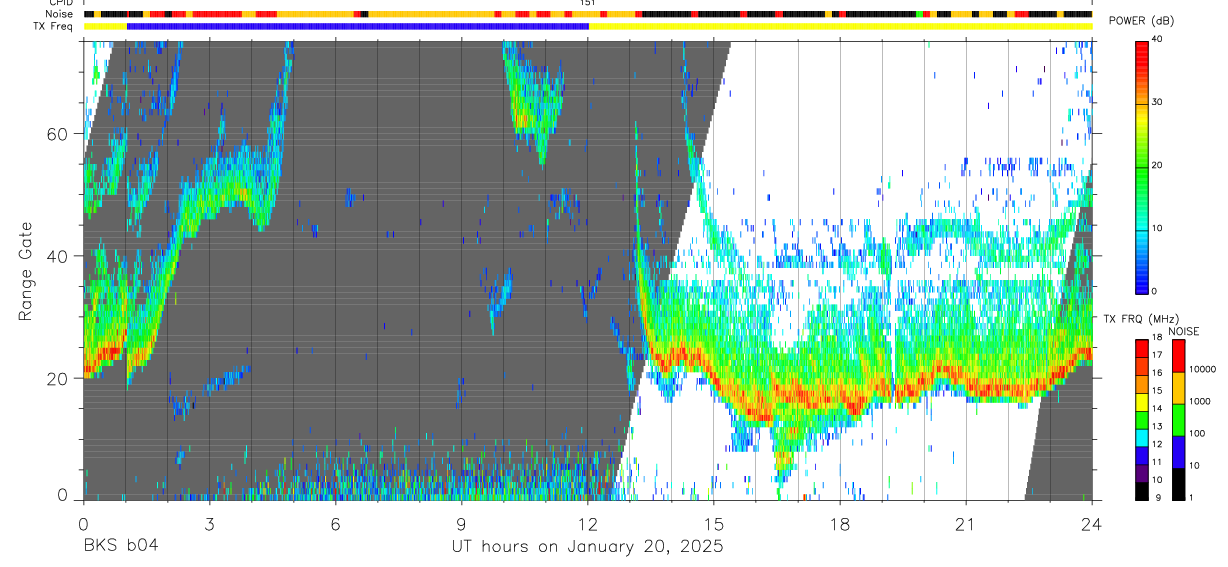The height and width of the screenshot is (567, 1228).
Task: Click the x-axis tick label '15'
Action: [x=714, y=524]
